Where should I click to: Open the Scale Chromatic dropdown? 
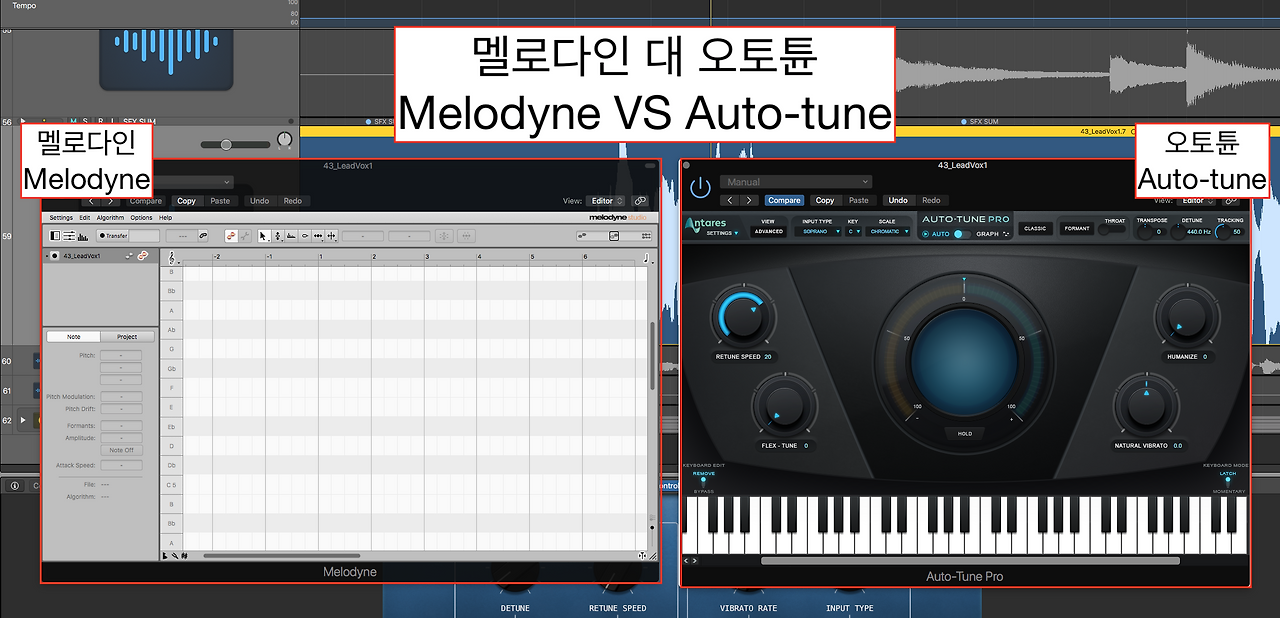click(888, 231)
